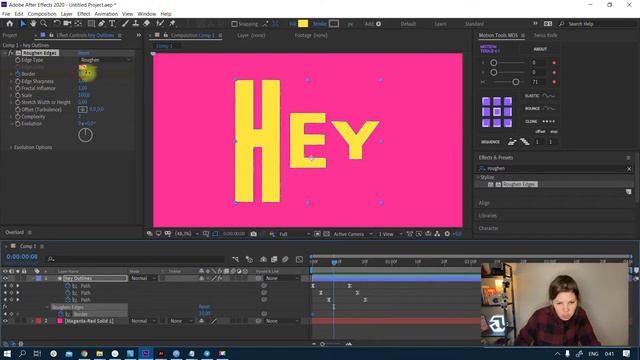Click the Motion Tools sequence stairs-up icon
This screenshot has height=360, width=640.
pyautogui.click(x=512, y=142)
